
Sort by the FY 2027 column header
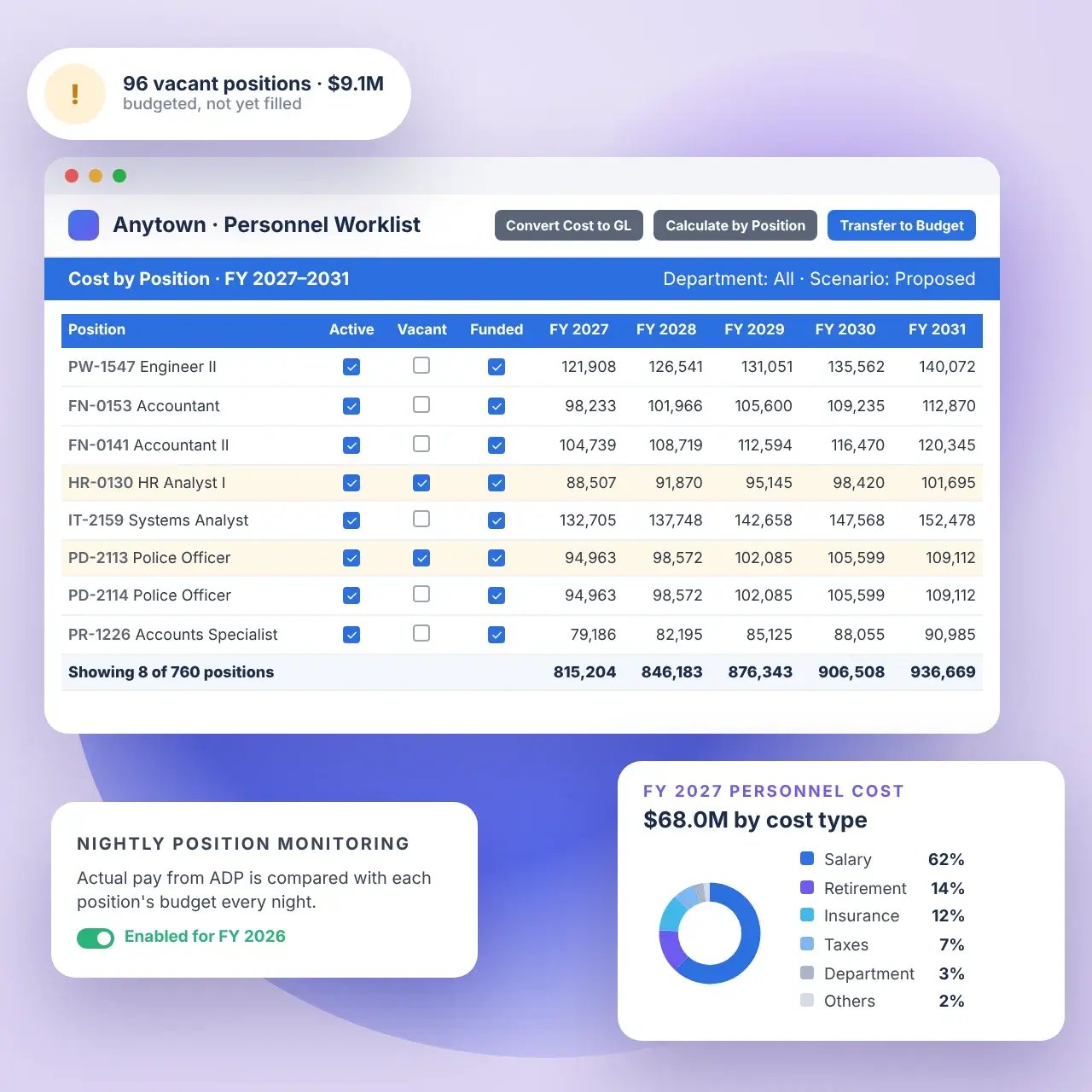click(x=579, y=329)
